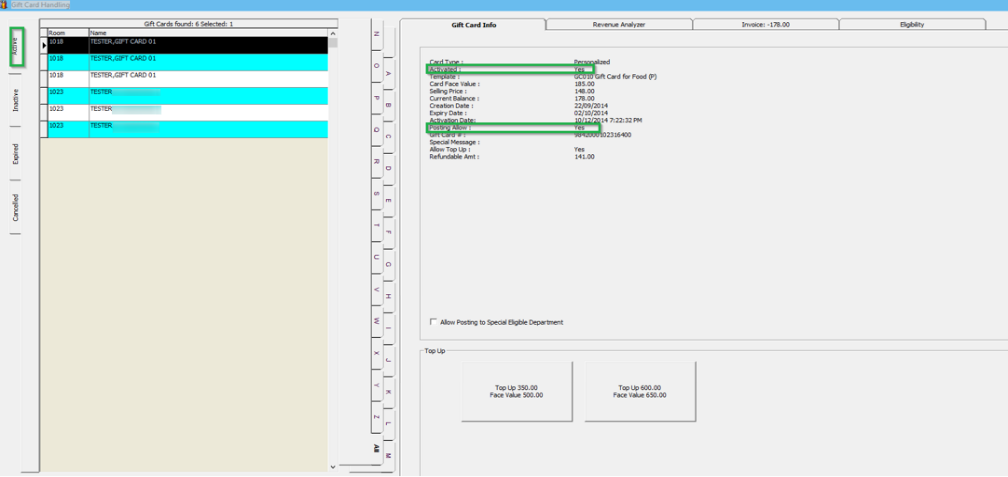Filter names by letter H tab
1008x477 pixels.
click(x=388, y=296)
